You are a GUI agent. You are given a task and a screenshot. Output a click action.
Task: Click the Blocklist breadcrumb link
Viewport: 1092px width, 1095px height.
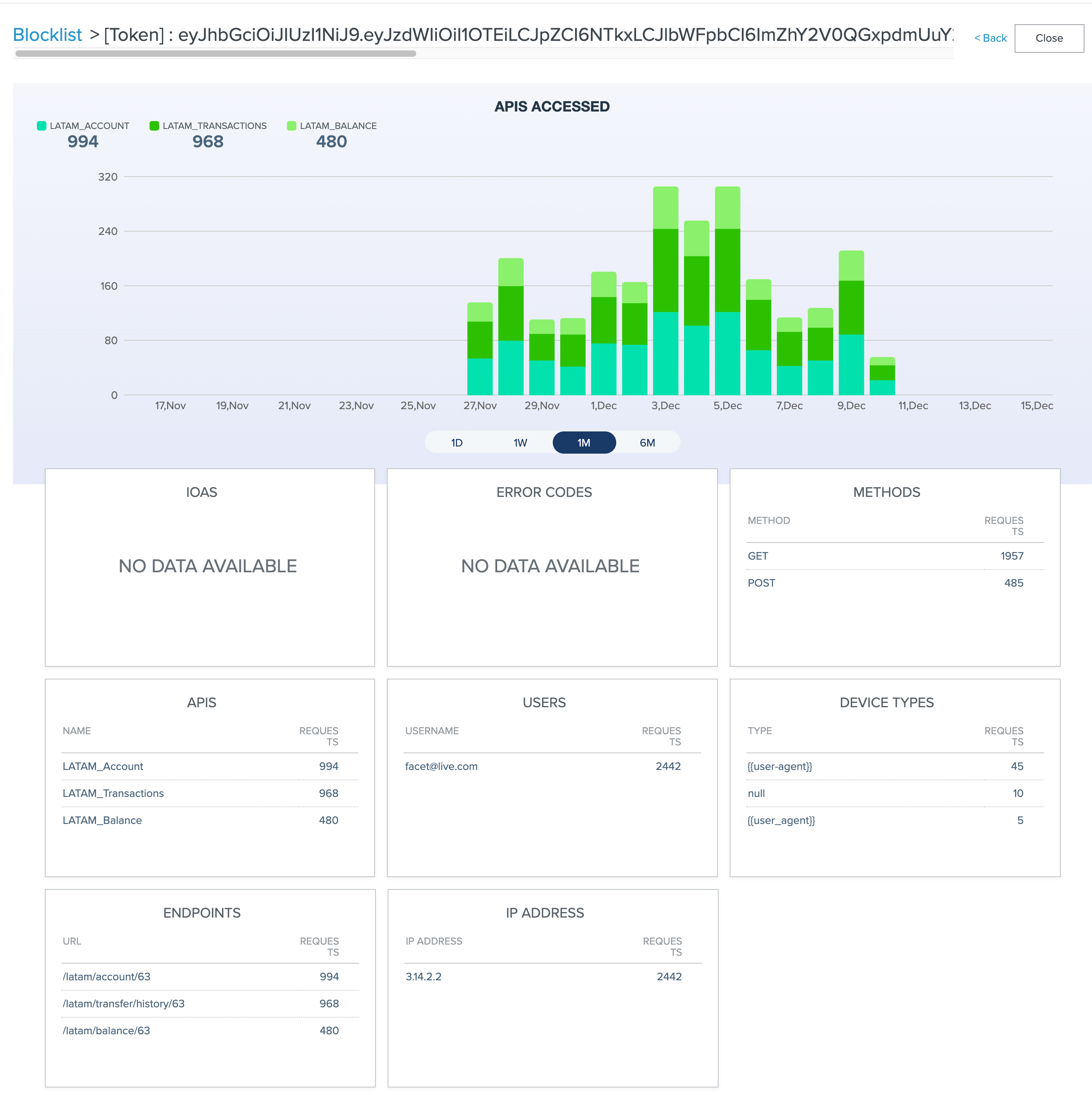click(x=47, y=35)
